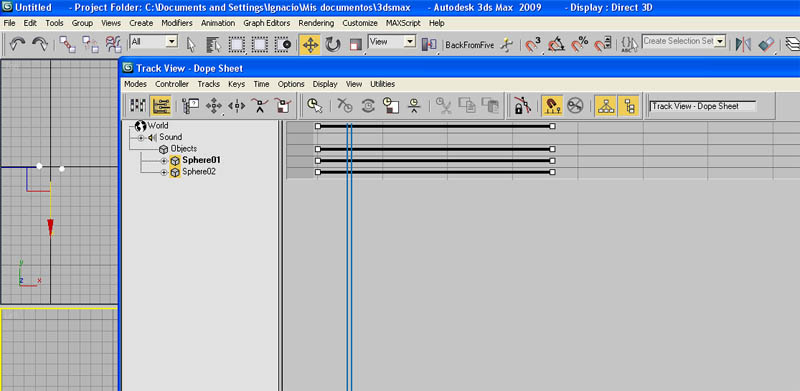Click the Reverse Time icon

click(368, 106)
